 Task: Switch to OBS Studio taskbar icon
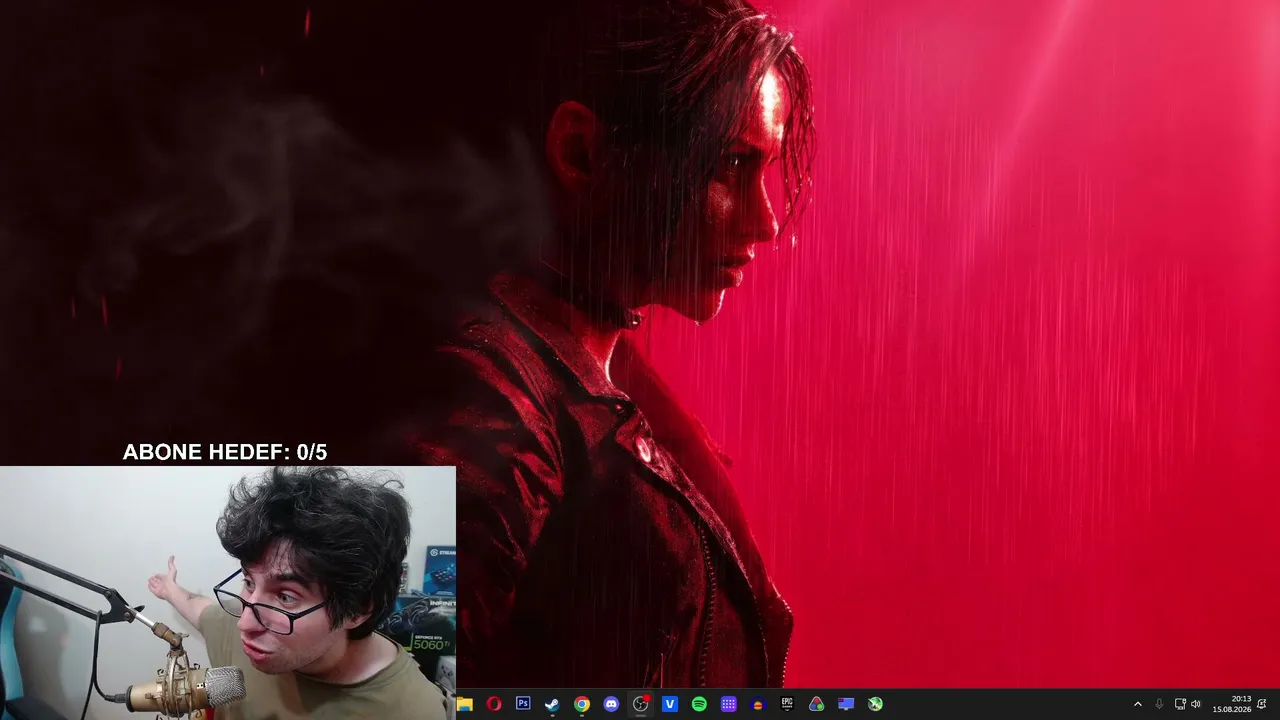[x=641, y=704]
